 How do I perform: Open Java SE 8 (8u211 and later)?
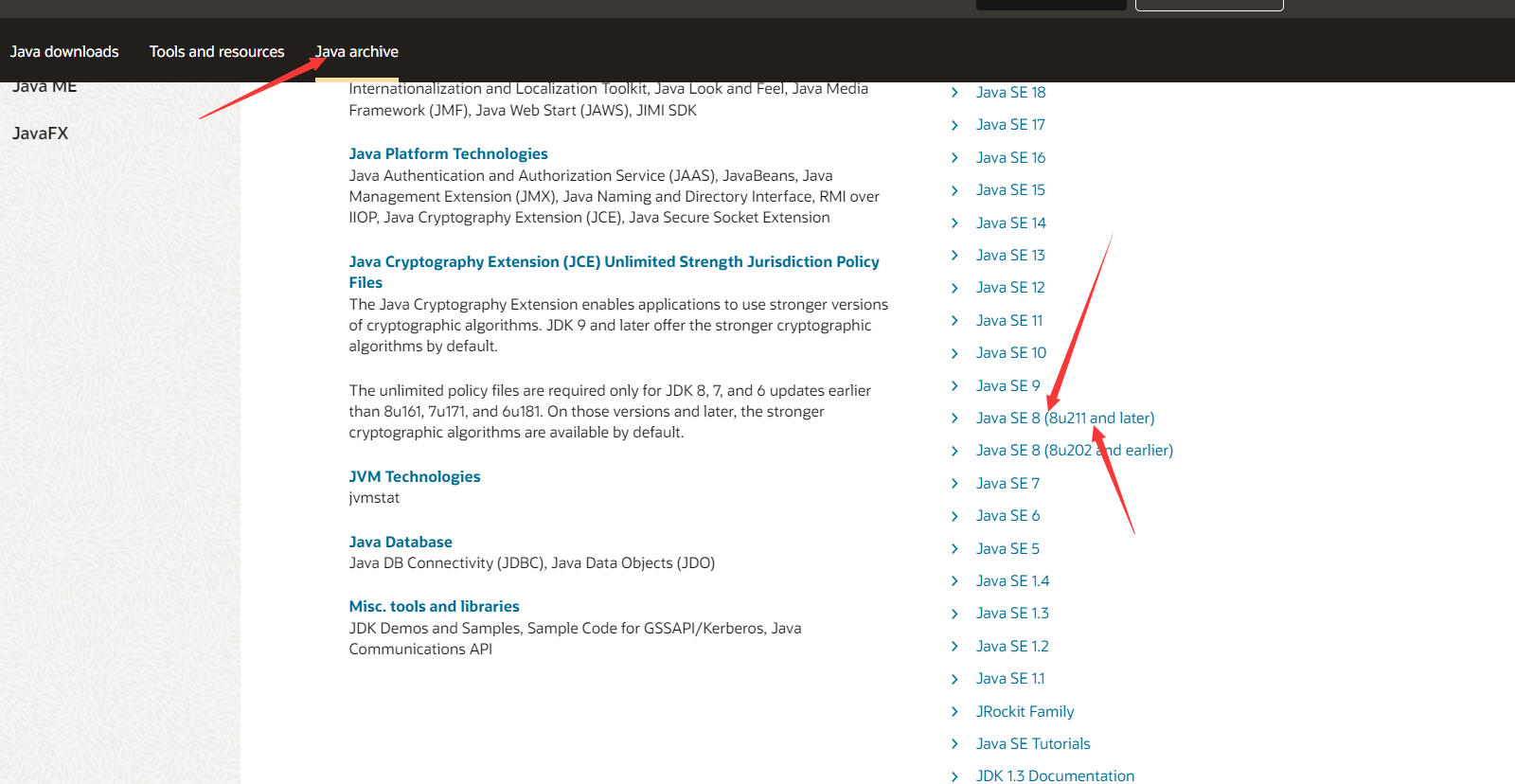1065,418
